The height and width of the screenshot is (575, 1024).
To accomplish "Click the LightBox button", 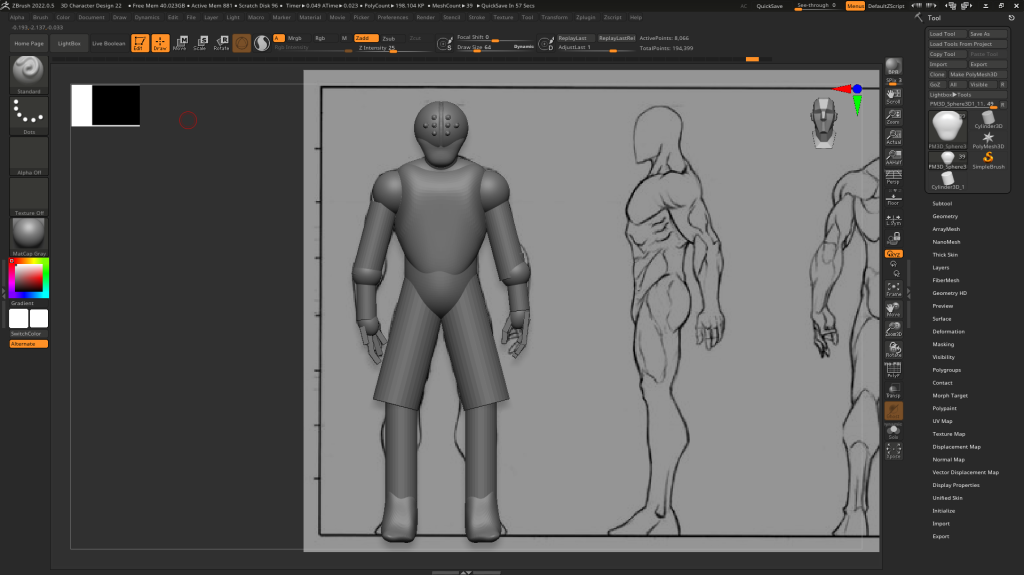I will click(70, 44).
